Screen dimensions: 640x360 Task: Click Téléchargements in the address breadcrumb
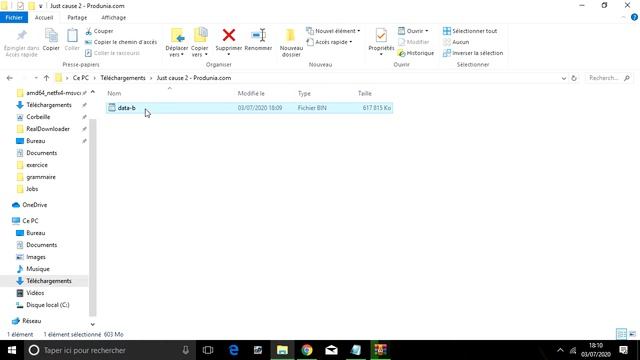point(123,78)
